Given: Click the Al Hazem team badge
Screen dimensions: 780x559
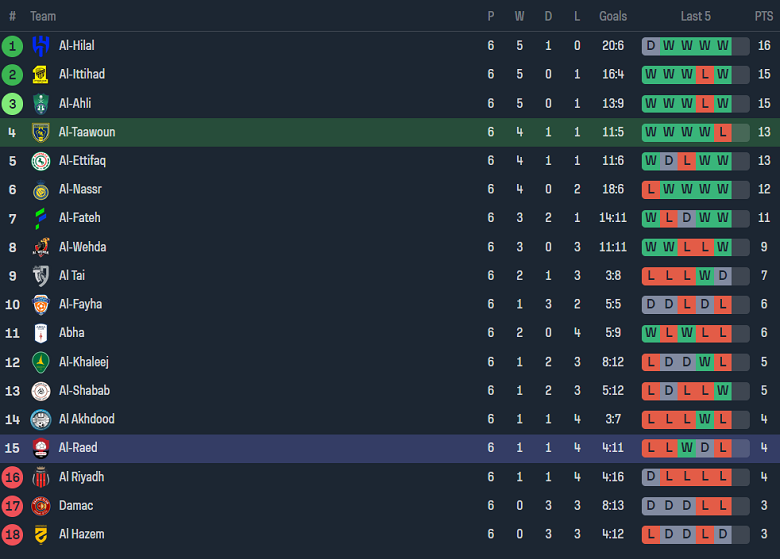Looking at the screenshot, I should [41, 535].
